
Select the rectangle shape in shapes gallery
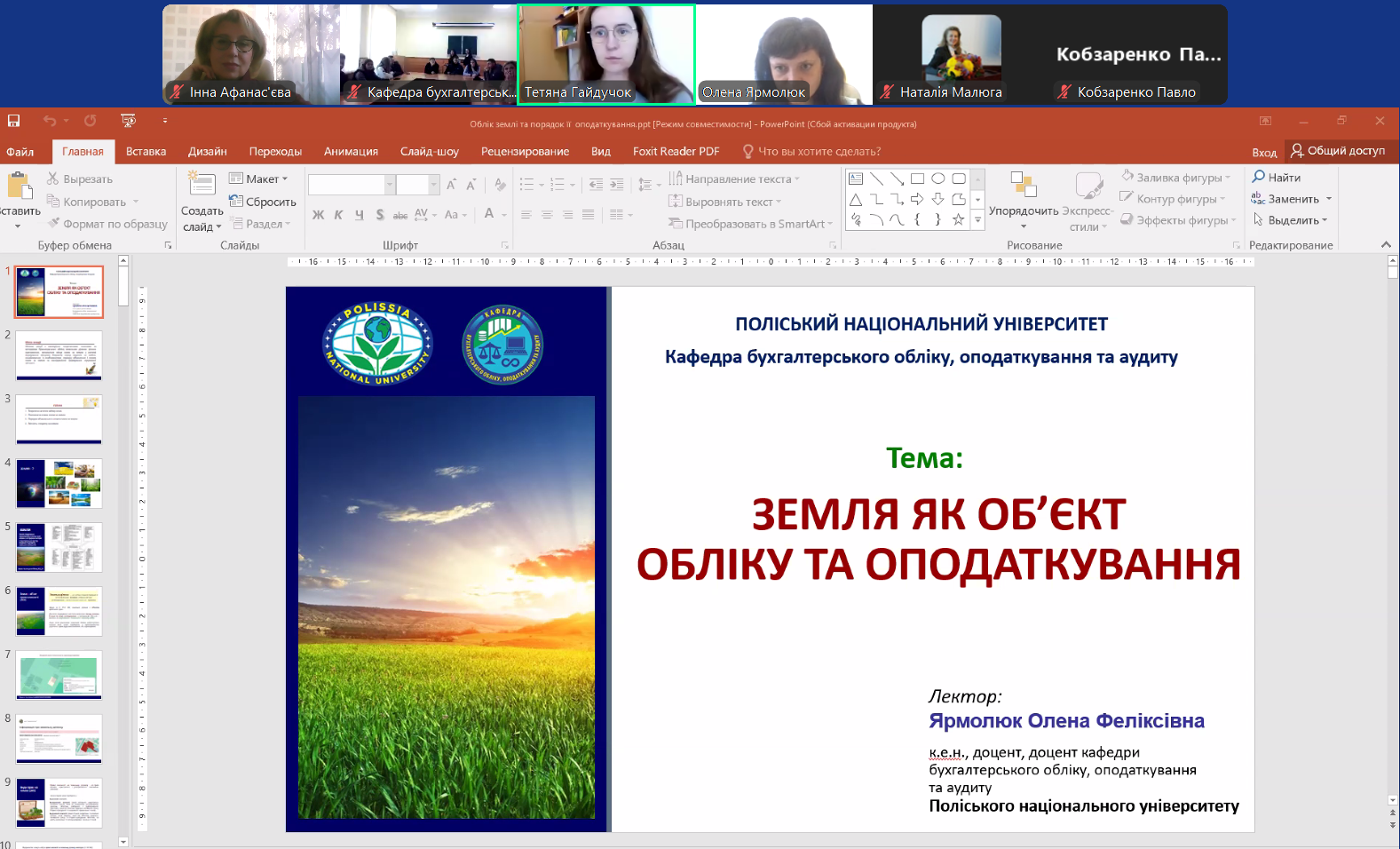pyautogui.click(x=917, y=179)
